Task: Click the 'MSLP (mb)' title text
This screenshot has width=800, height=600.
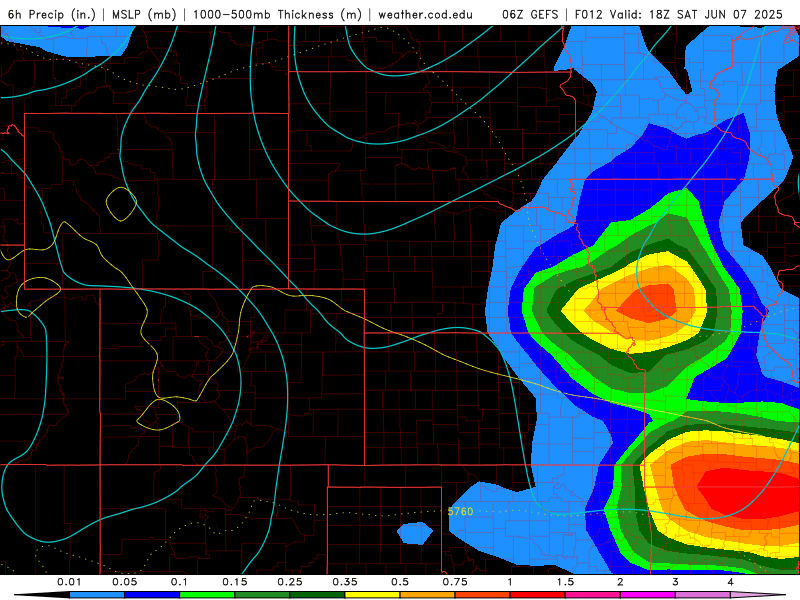Action: pos(144,14)
